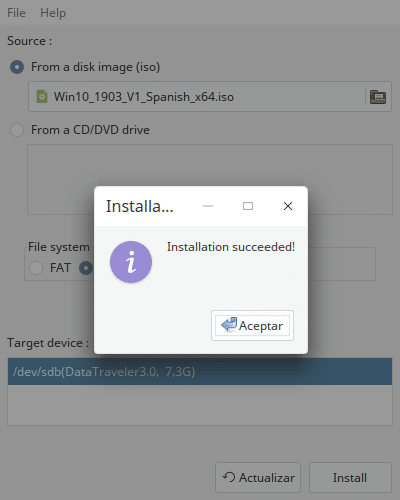Click the empty area below target device

coord(200,405)
